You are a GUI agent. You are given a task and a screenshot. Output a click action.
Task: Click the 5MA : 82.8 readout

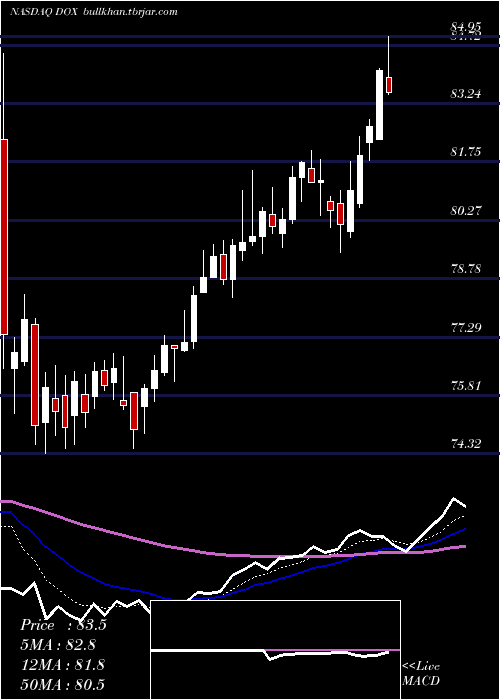58,645
